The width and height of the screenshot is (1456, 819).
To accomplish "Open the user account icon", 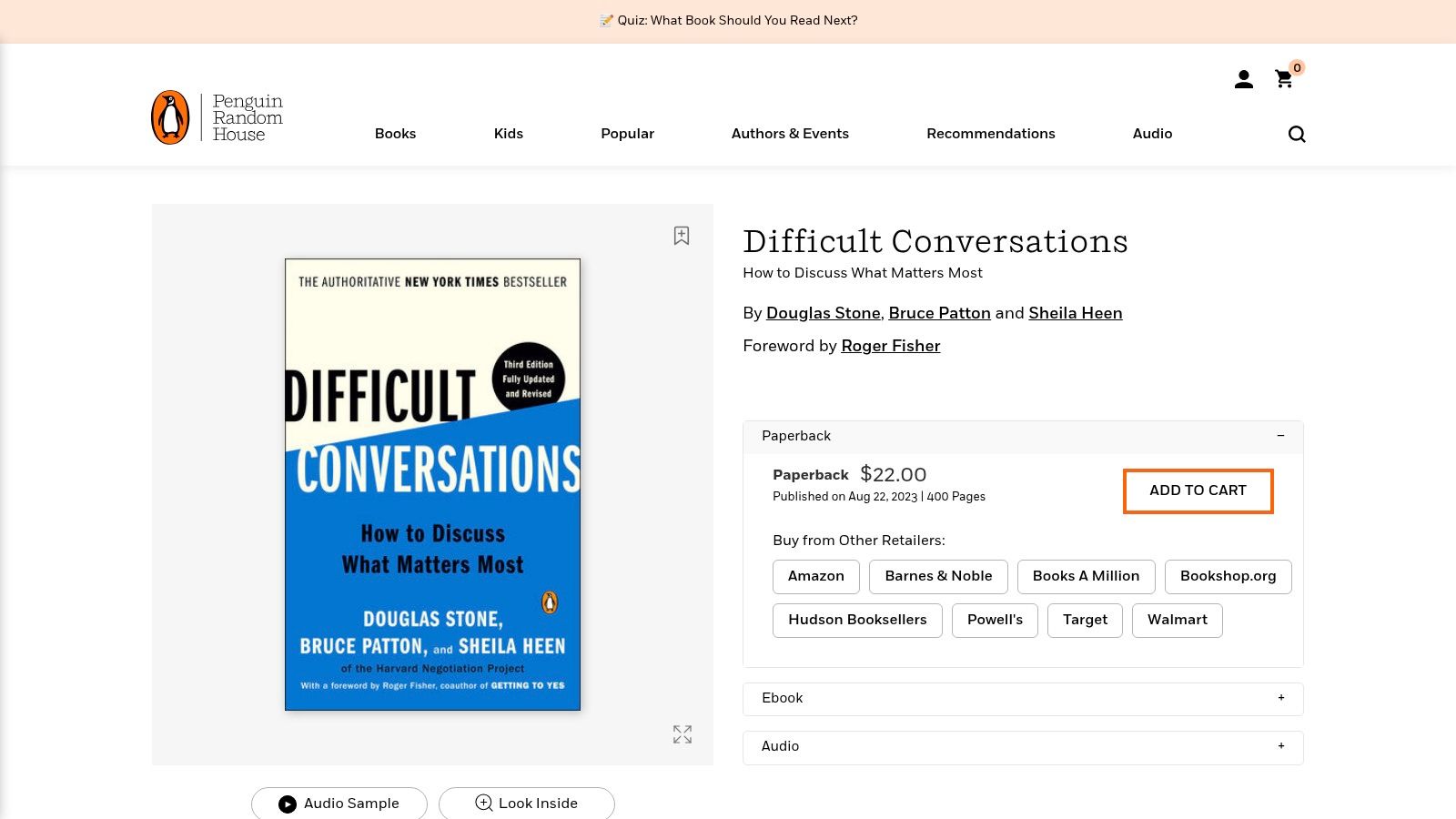I will [x=1242, y=79].
